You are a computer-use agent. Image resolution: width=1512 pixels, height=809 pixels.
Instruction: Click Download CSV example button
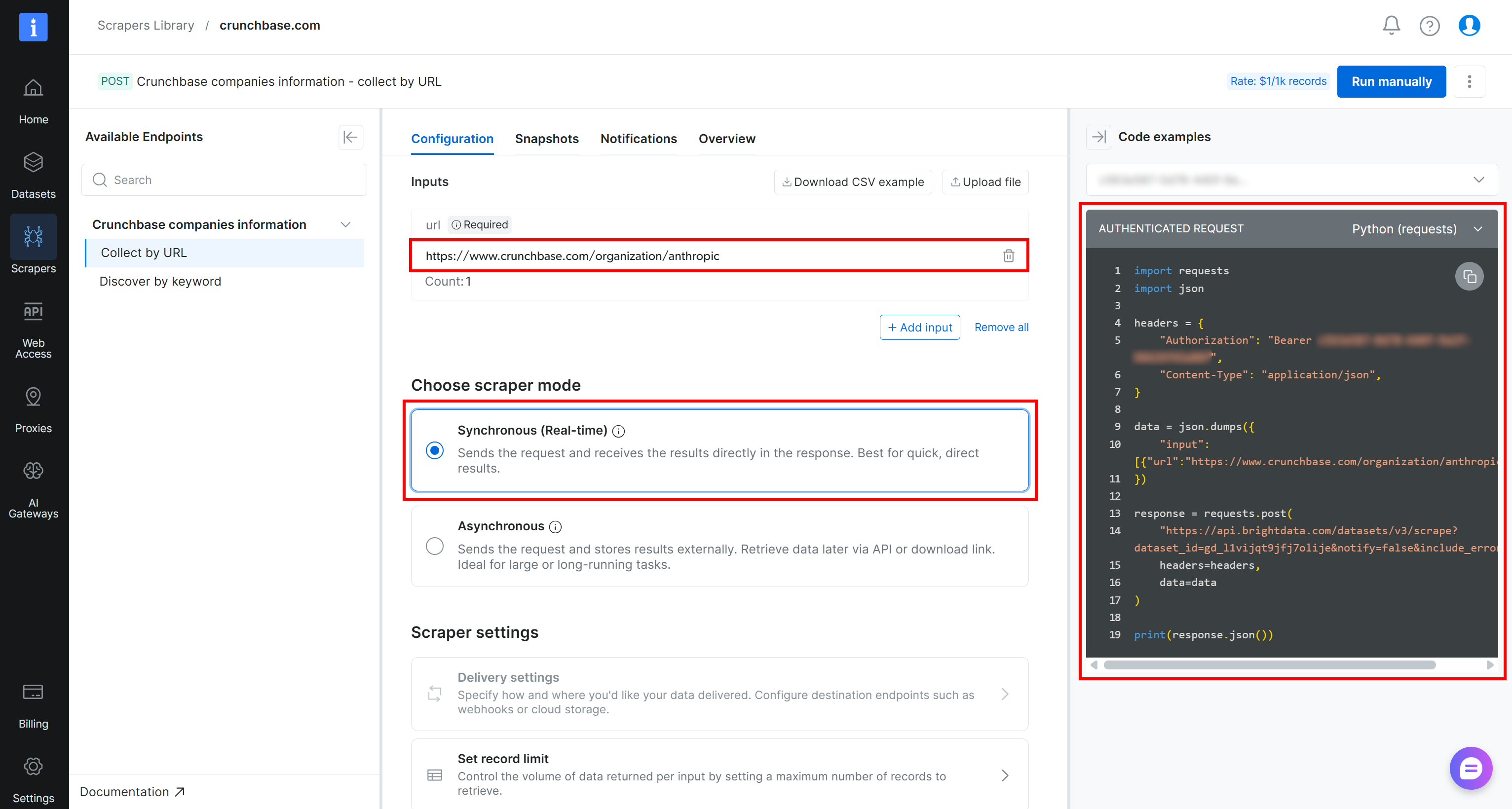pos(853,182)
